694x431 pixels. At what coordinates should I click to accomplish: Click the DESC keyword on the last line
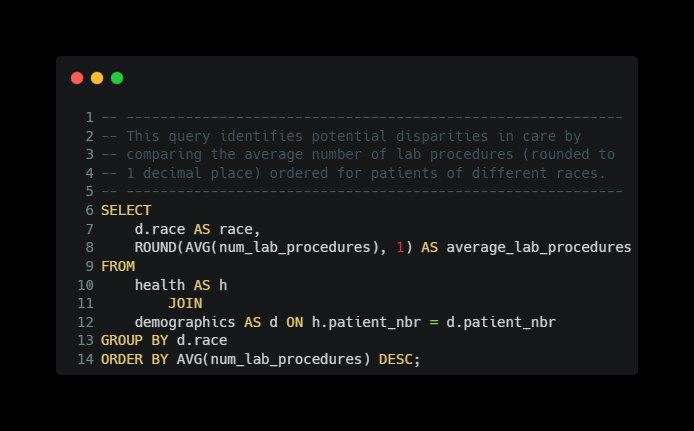click(395, 359)
